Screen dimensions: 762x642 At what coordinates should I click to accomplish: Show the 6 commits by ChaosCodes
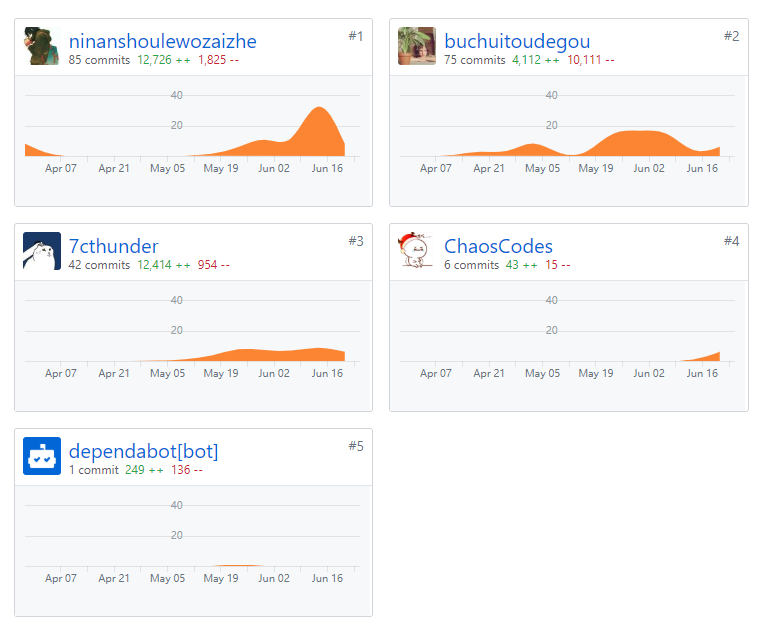click(471, 265)
